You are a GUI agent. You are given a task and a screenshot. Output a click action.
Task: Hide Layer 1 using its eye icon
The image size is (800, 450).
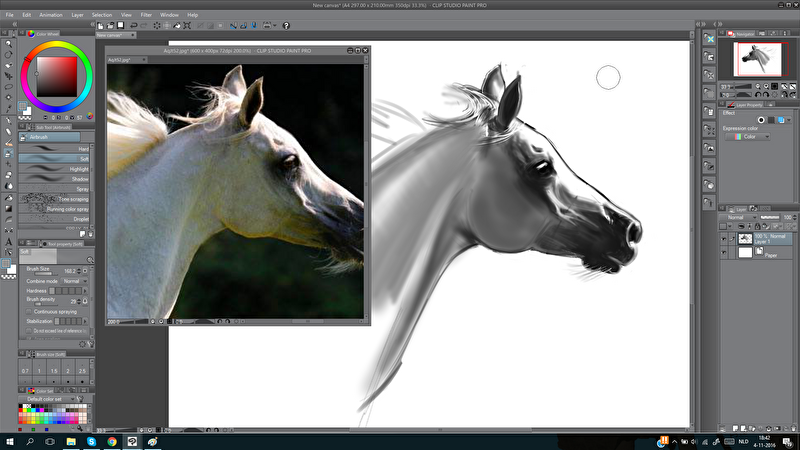723,239
